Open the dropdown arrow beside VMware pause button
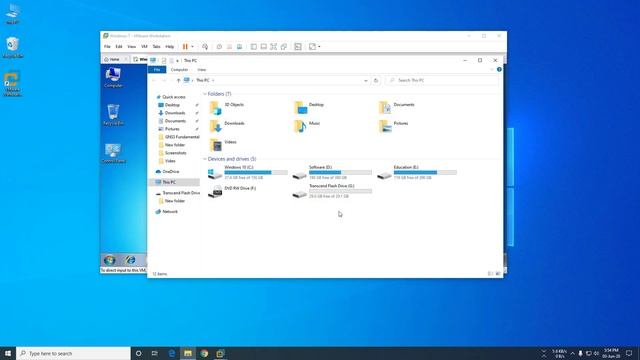This screenshot has height=360, width=640. click(x=192, y=47)
